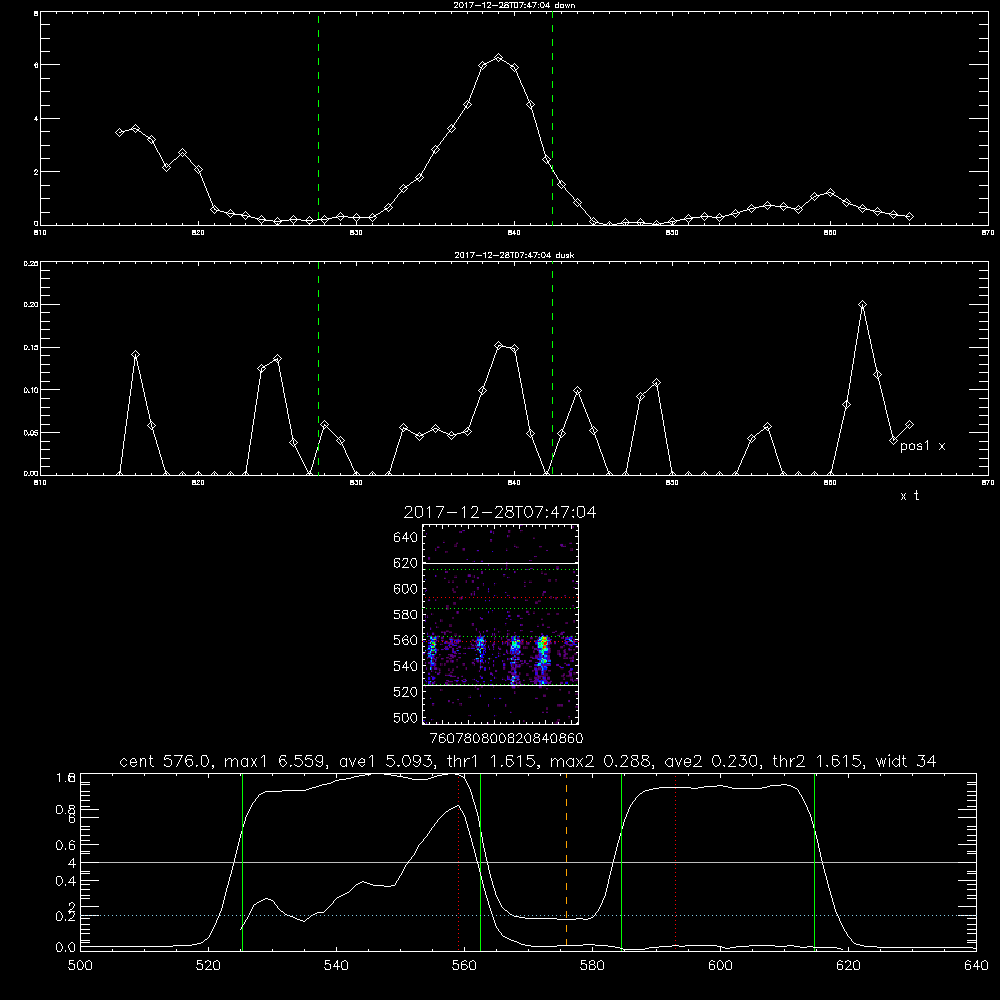This screenshot has height=1000, width=1000.
Task: Click the dusk plot title '2017-12-28T07:47:04 dusk'
Action: point(514,255)
